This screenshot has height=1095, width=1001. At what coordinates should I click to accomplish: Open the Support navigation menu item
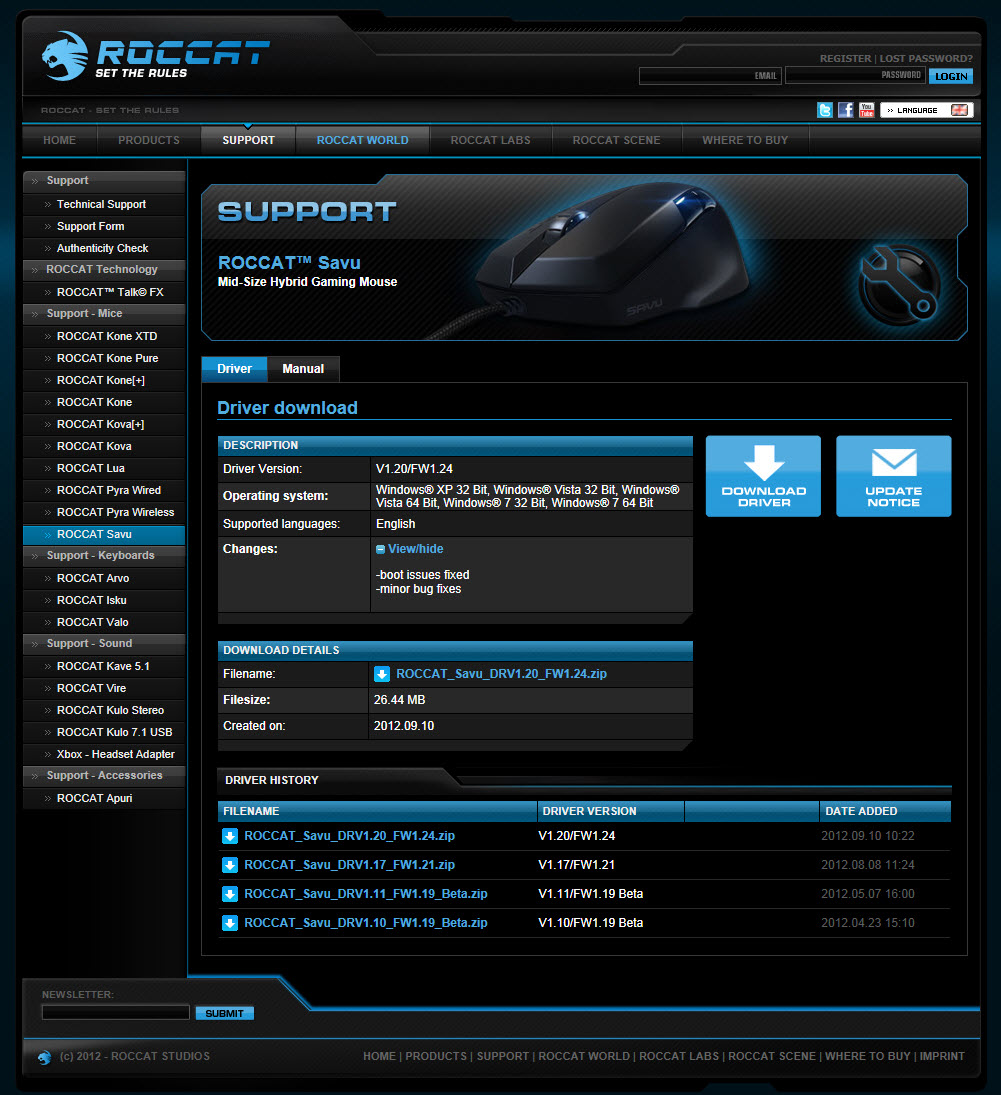click(x=248, y=140)
